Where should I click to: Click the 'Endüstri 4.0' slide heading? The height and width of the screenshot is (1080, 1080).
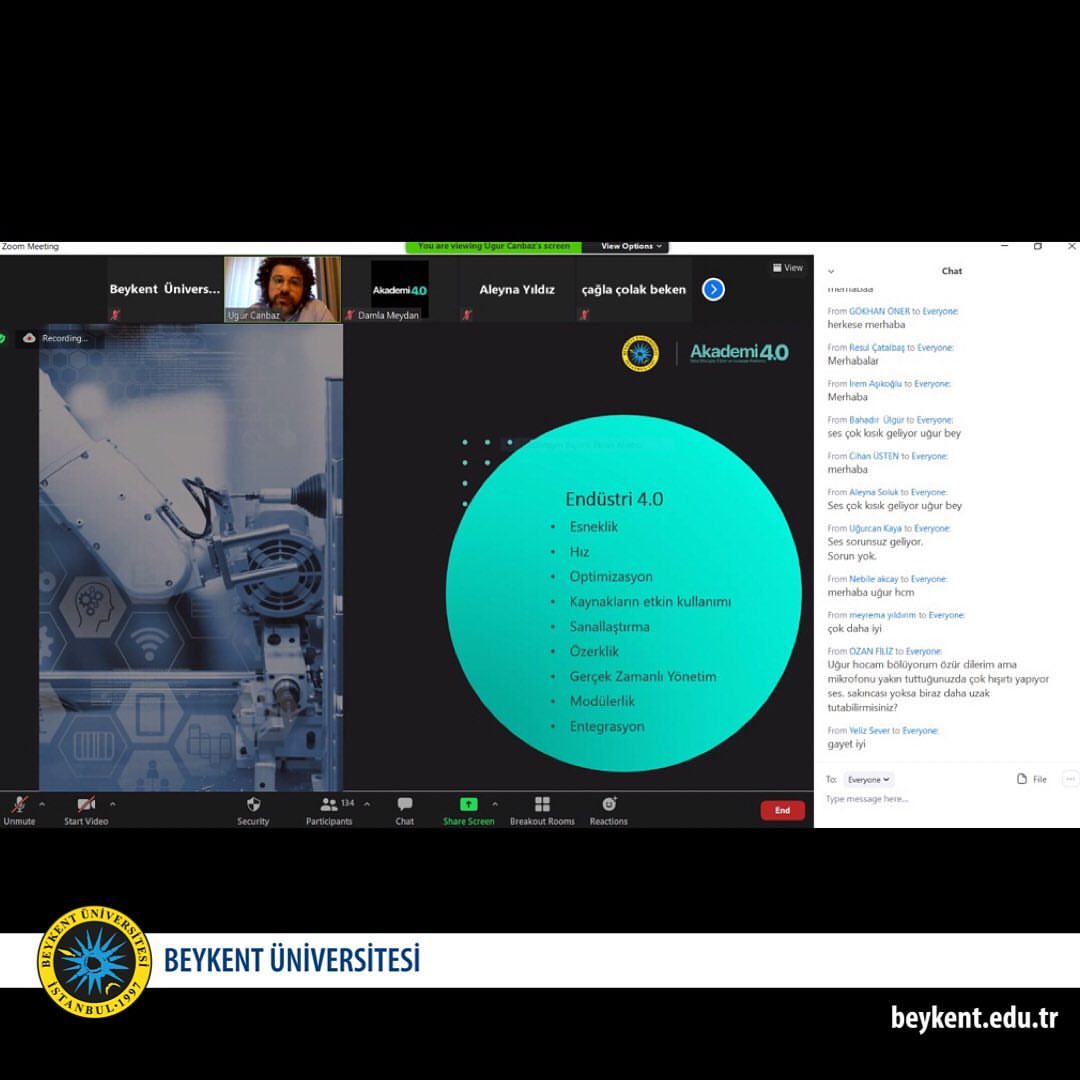pyautogui.click(x=614, y=499)
